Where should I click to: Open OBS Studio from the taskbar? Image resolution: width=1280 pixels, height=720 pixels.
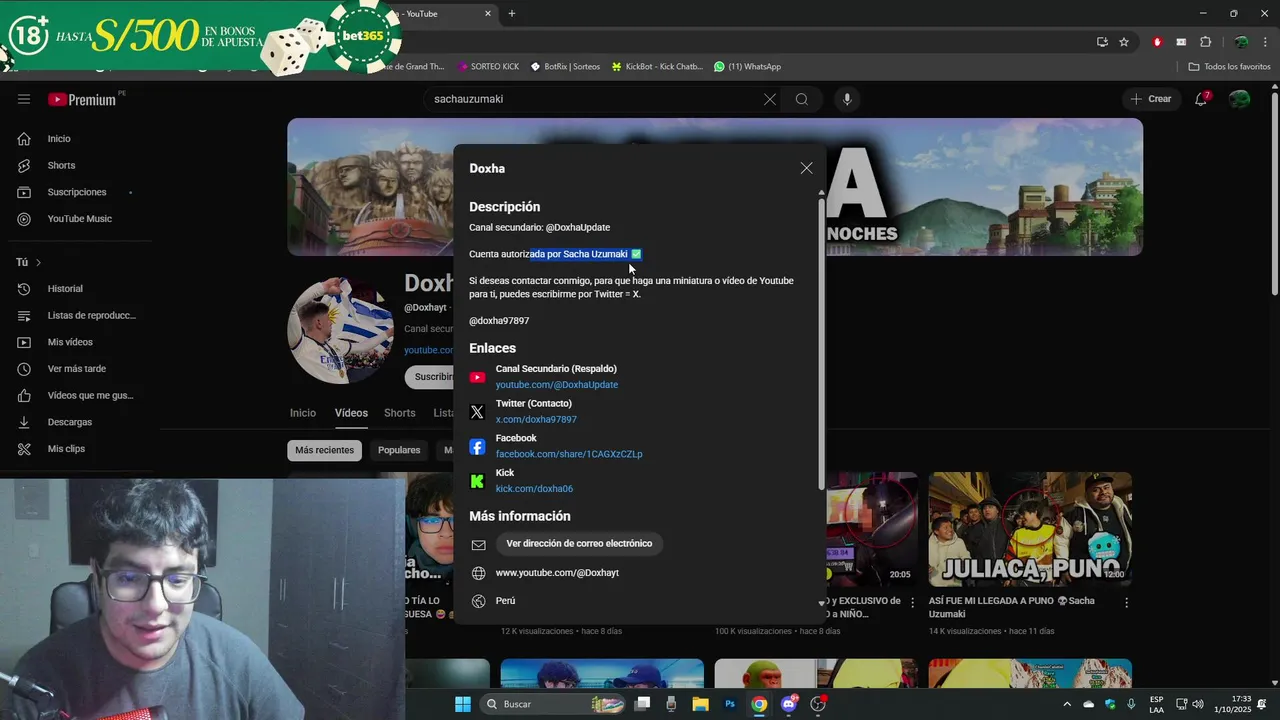coord(818,704)
